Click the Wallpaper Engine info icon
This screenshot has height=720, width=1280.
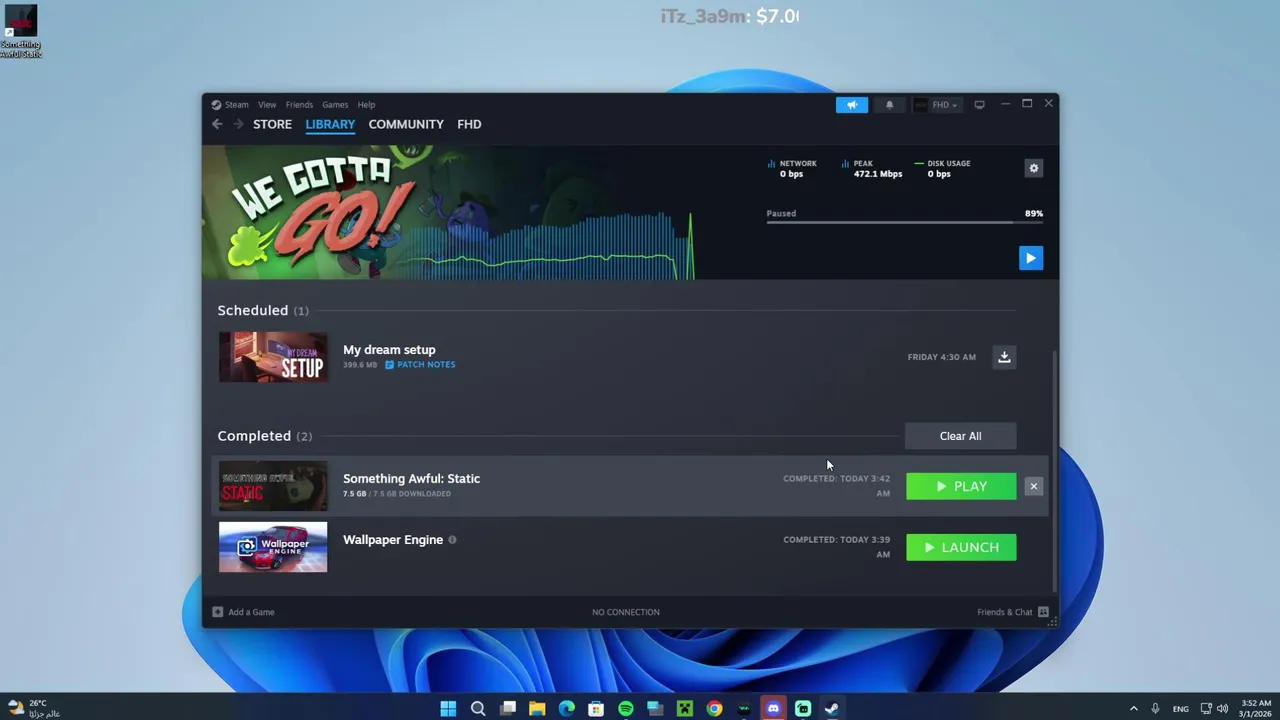click(452, 540)
